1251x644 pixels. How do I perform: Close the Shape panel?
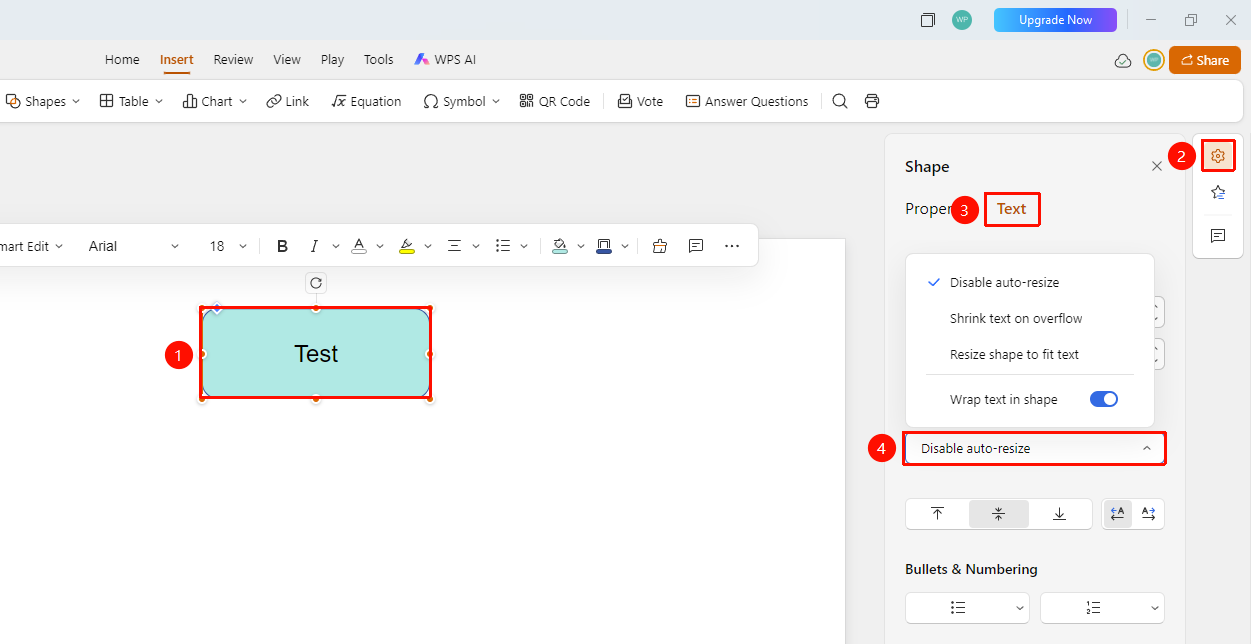tap(1157, 167)
